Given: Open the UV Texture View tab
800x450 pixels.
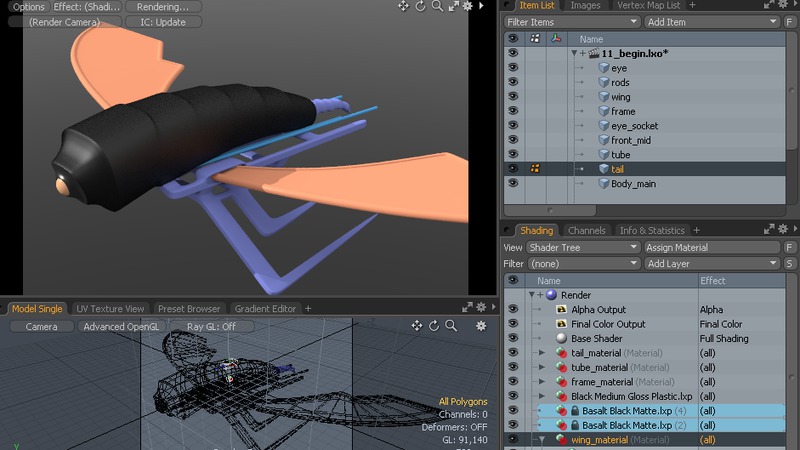Looking at the screenshot, I should pyautogui.click(x=111, y=309).
